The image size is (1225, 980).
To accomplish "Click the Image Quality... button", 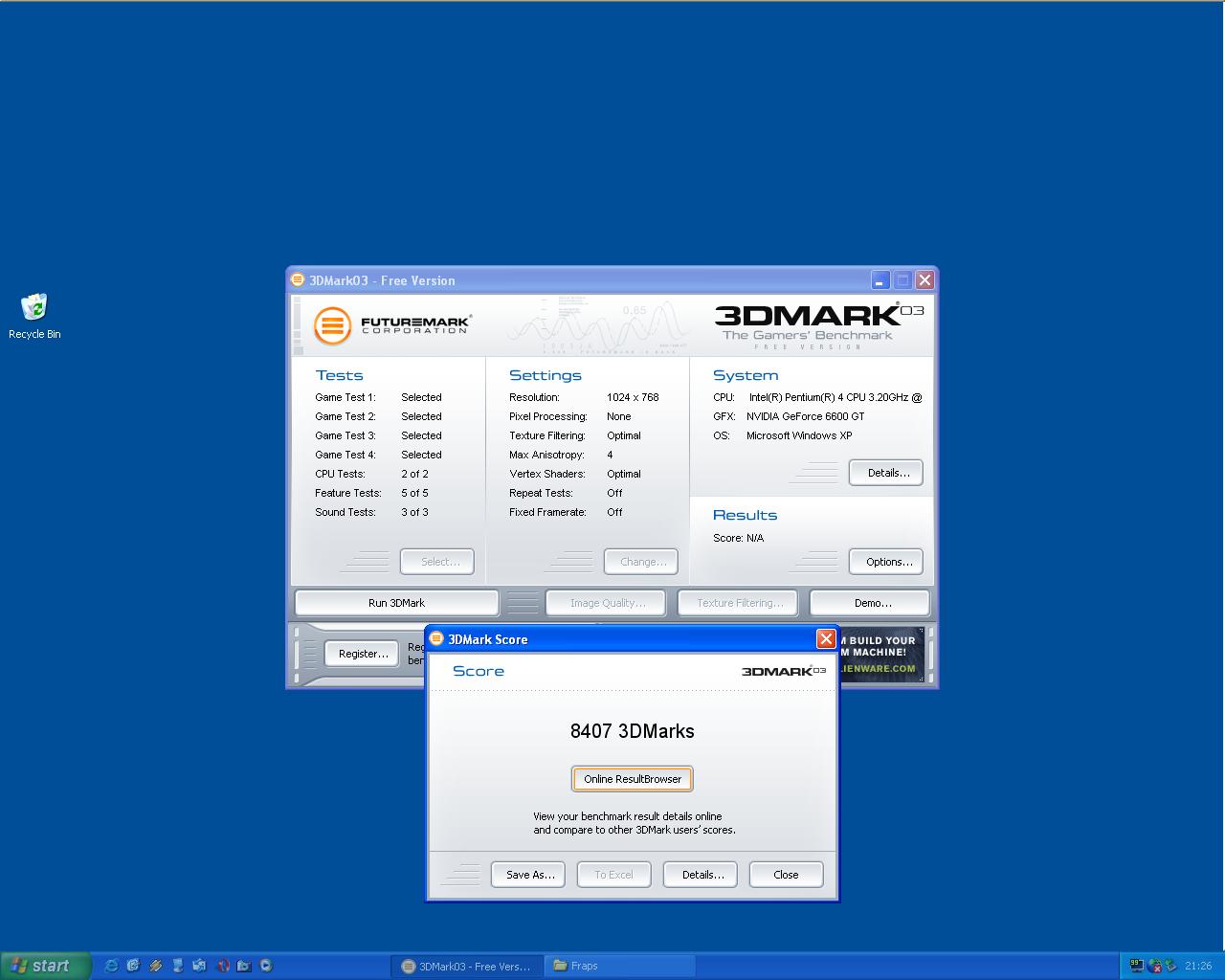I will coord(606,603).
